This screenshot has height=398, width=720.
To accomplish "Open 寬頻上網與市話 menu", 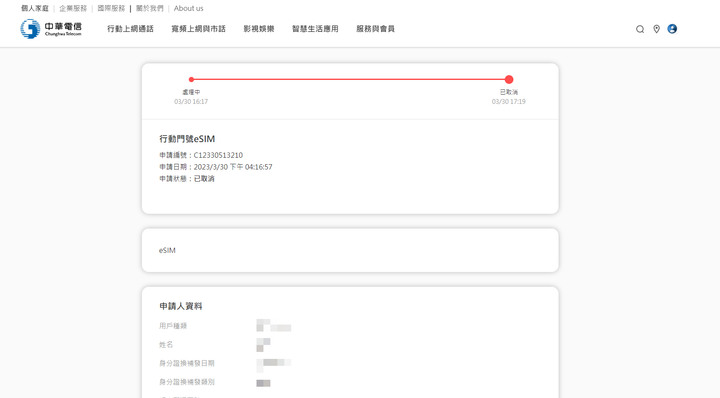I will [x=198, y=29].
